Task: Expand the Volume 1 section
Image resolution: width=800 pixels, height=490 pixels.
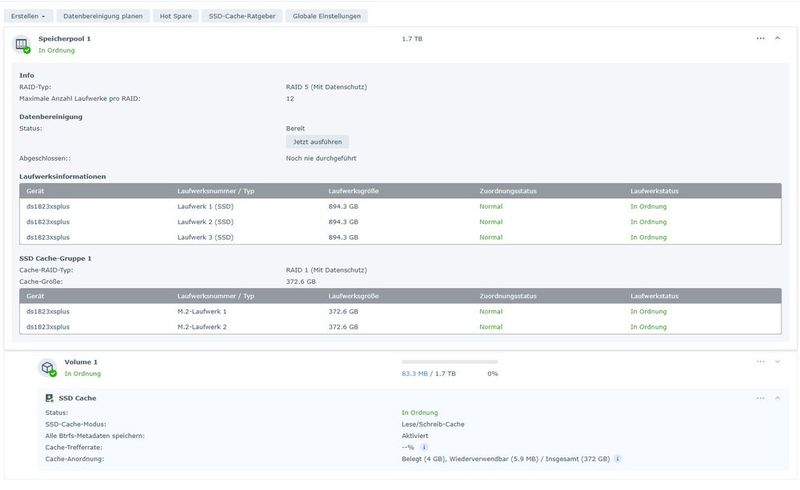Action: (x=778, y=361)
